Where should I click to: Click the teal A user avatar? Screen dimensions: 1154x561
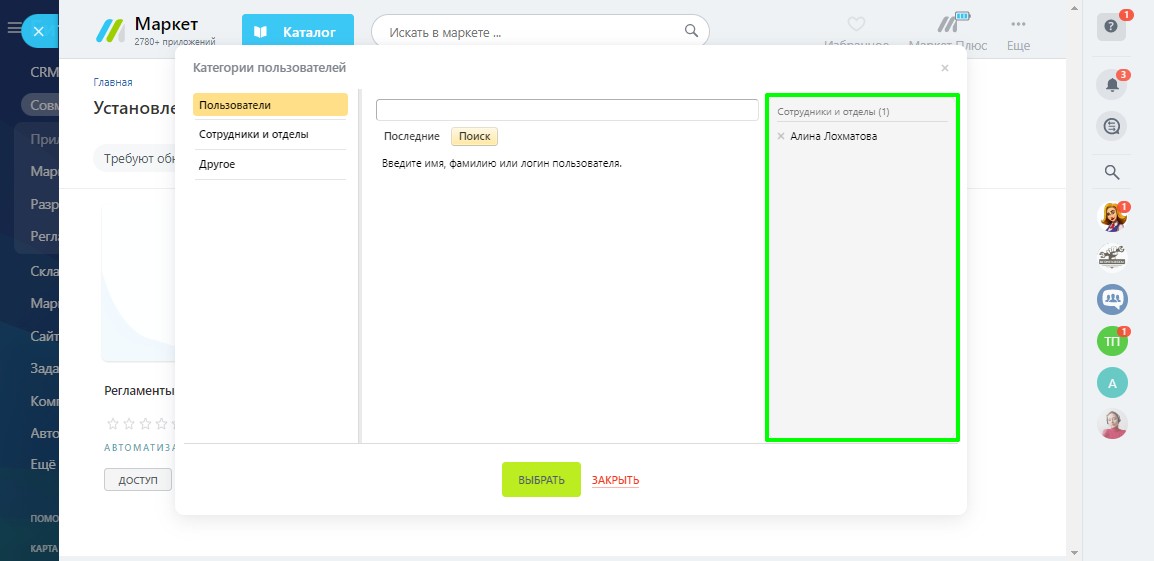[x=1111, y=382]
